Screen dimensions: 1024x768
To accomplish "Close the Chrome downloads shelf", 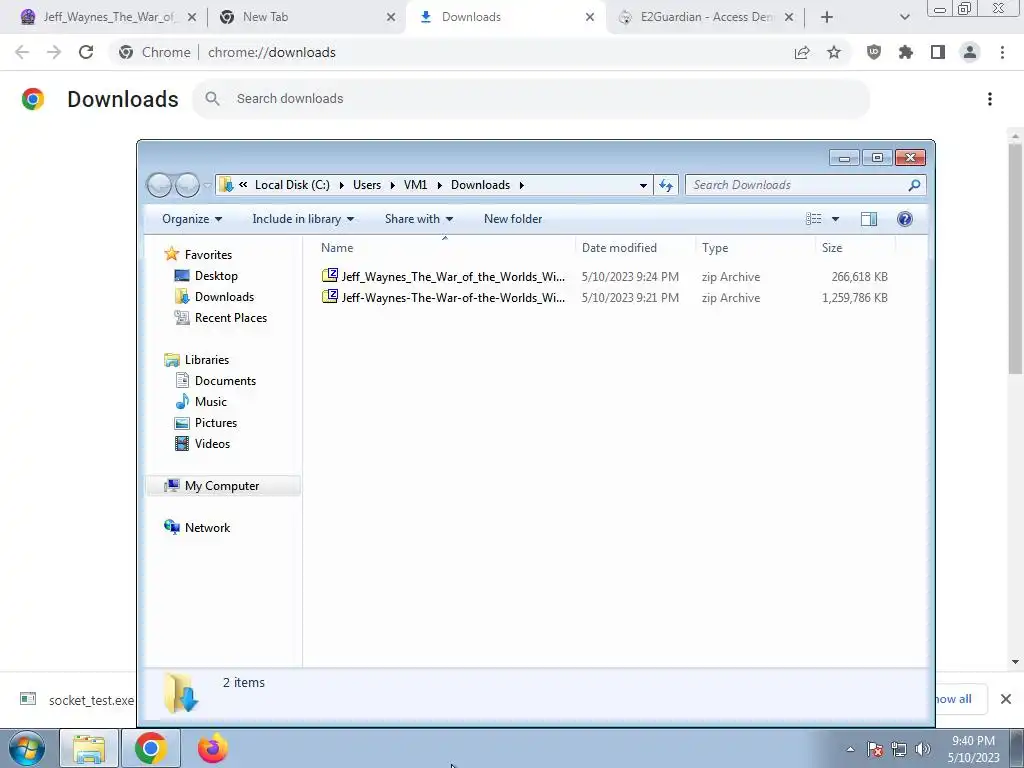I will tap(1006, 699).
